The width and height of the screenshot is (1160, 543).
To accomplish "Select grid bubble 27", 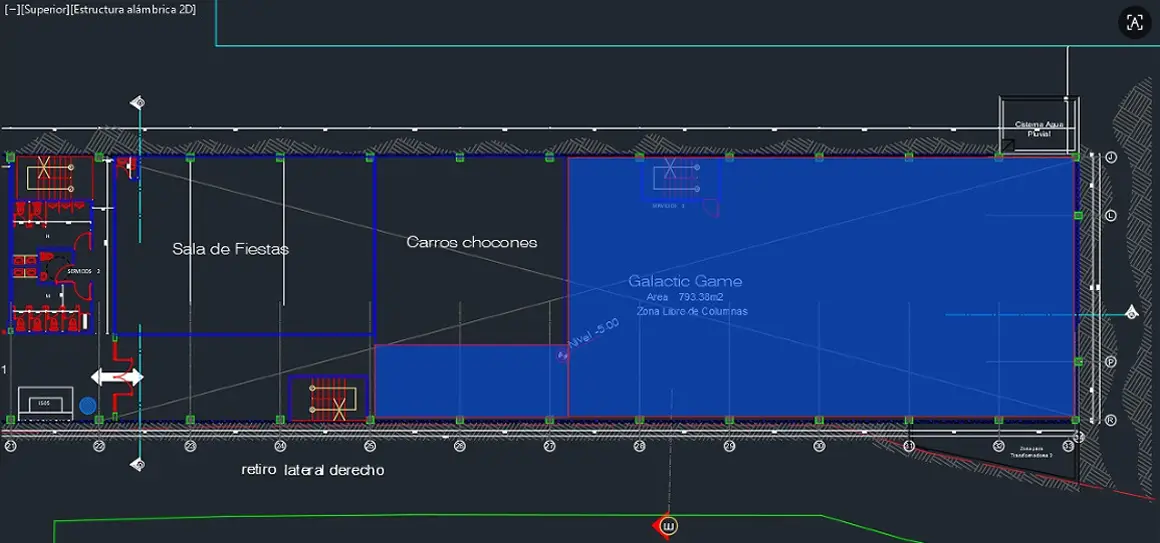I will [x=550, y=446].
